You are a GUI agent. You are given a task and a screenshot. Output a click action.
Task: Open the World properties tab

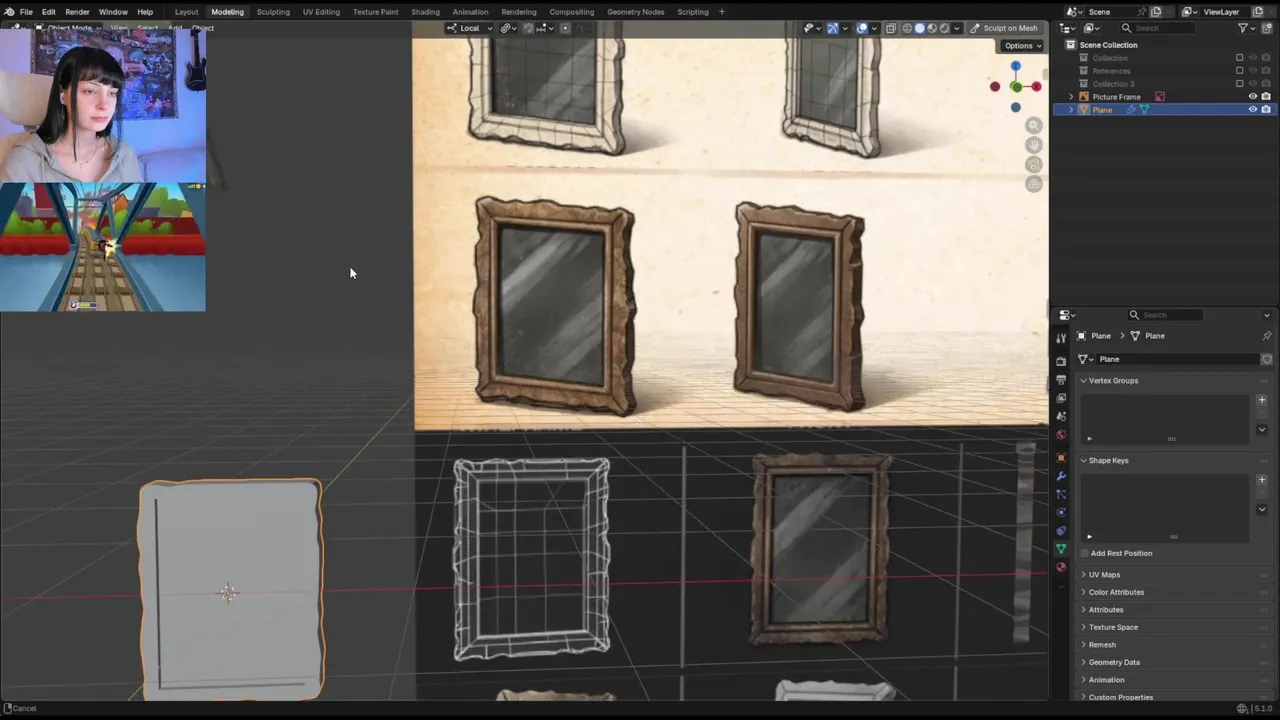(x=1061, y=435)
